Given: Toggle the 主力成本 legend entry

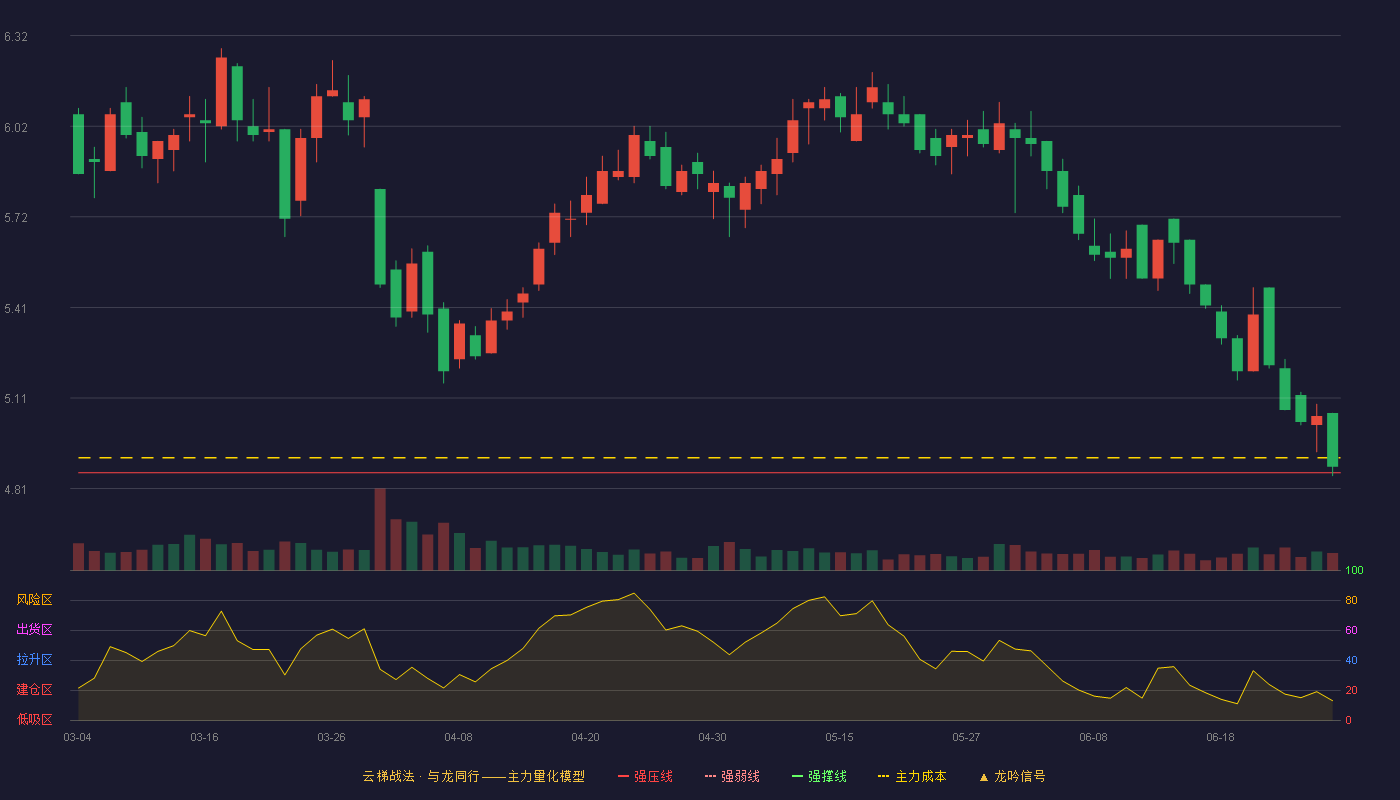Looking at the screenshot, I should [912, 776].
